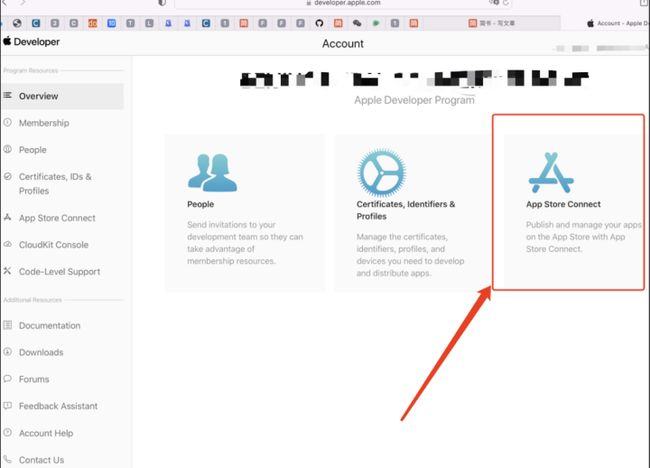
Task: Click the Apple Developer logo
Action: pos(32,41)
